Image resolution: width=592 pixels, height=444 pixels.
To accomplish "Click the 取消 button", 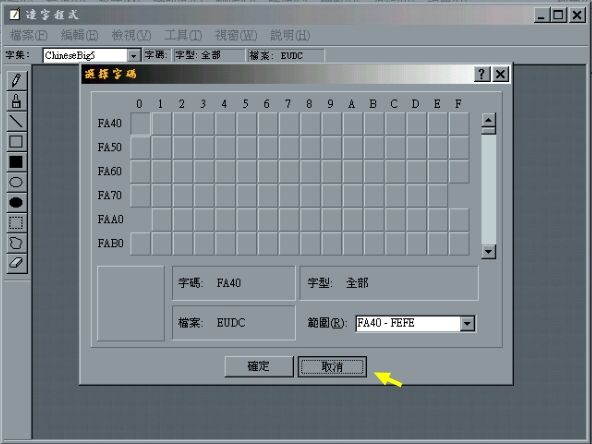I will [332, 367].
